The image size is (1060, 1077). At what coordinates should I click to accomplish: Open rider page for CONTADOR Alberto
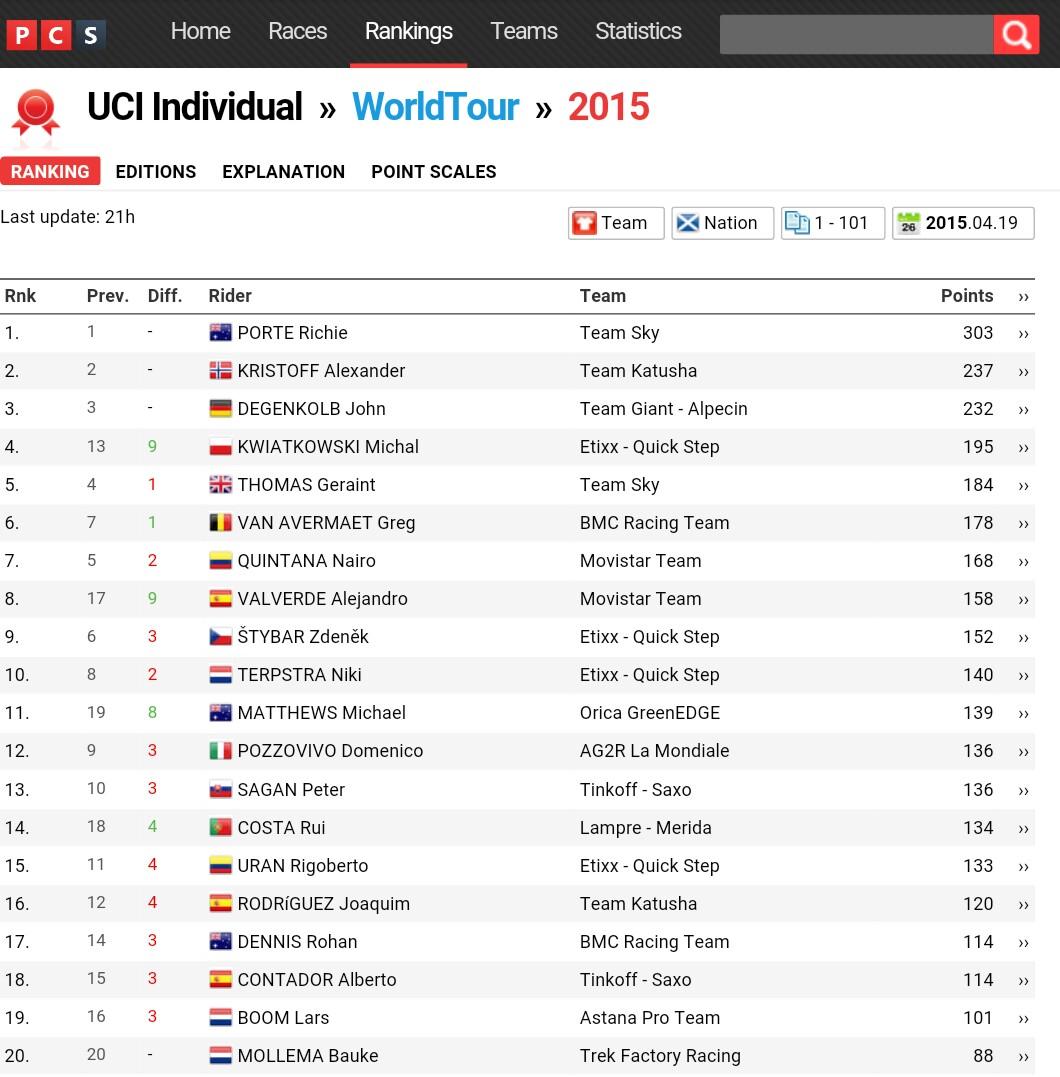pos(317,979)
